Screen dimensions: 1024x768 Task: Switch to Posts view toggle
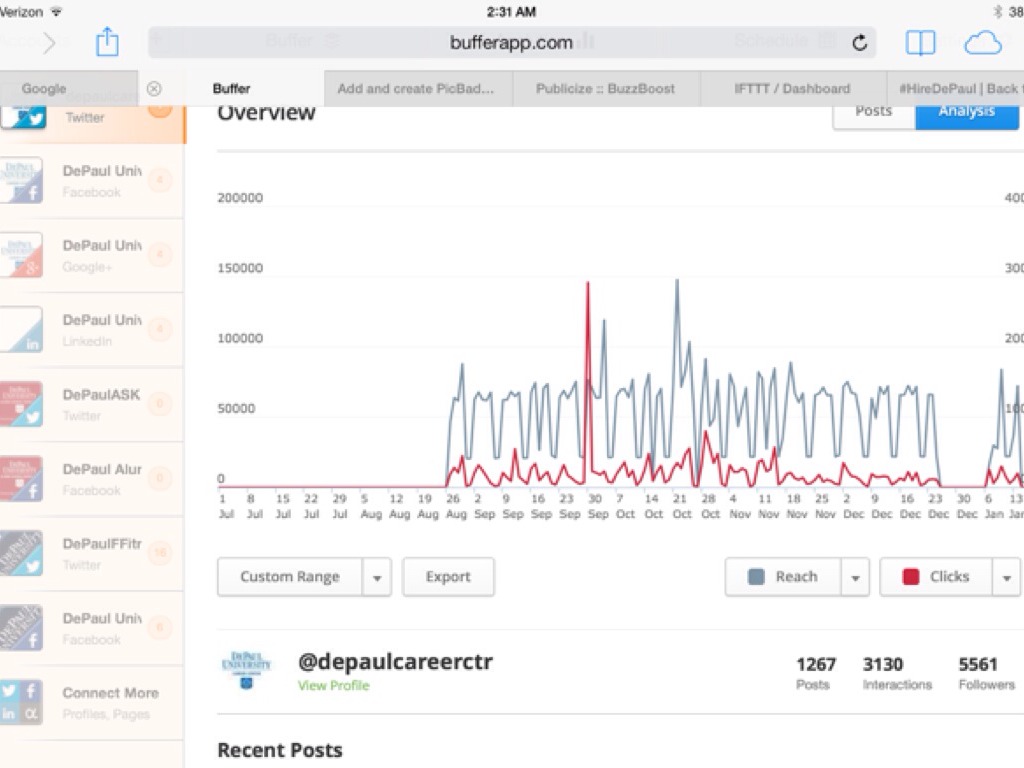click(x=873, y=111)
